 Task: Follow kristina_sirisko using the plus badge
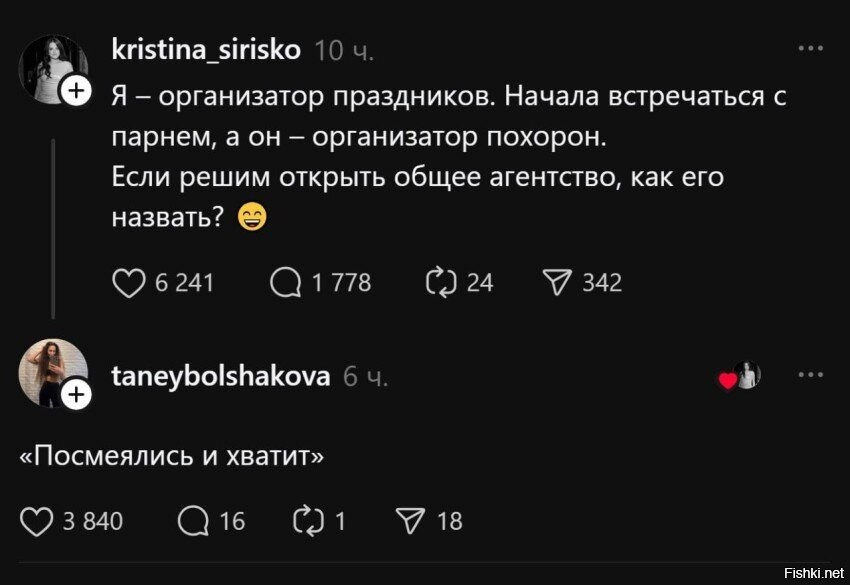[77, 93]
